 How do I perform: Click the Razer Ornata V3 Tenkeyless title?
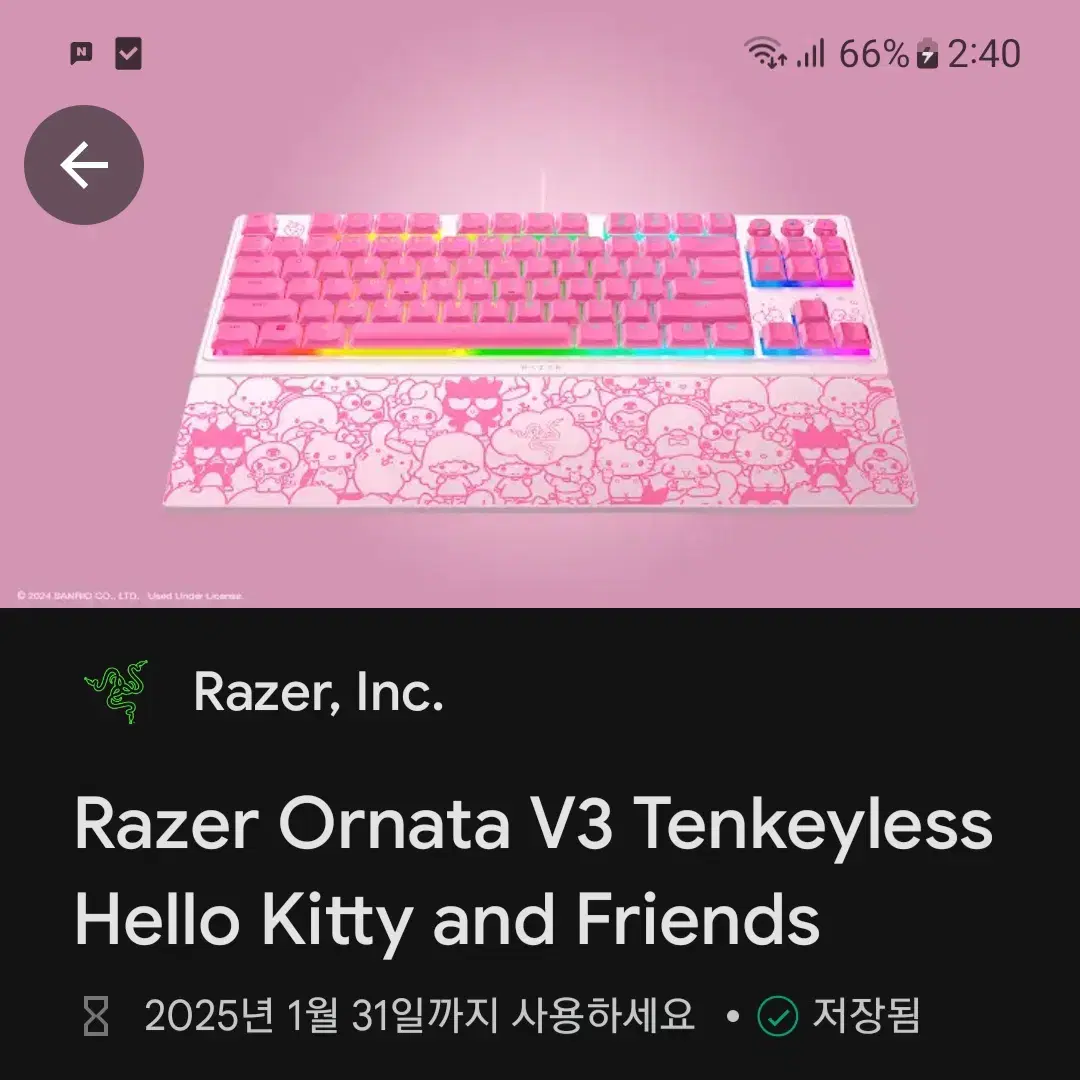[533, 825]
